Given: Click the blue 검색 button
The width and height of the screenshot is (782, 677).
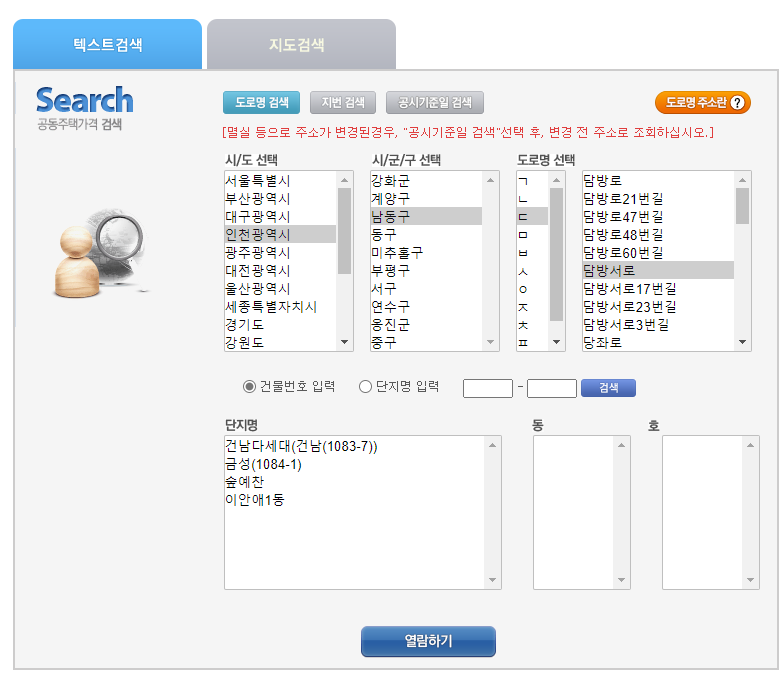Looking at the screenshot, I should [608, 388].
